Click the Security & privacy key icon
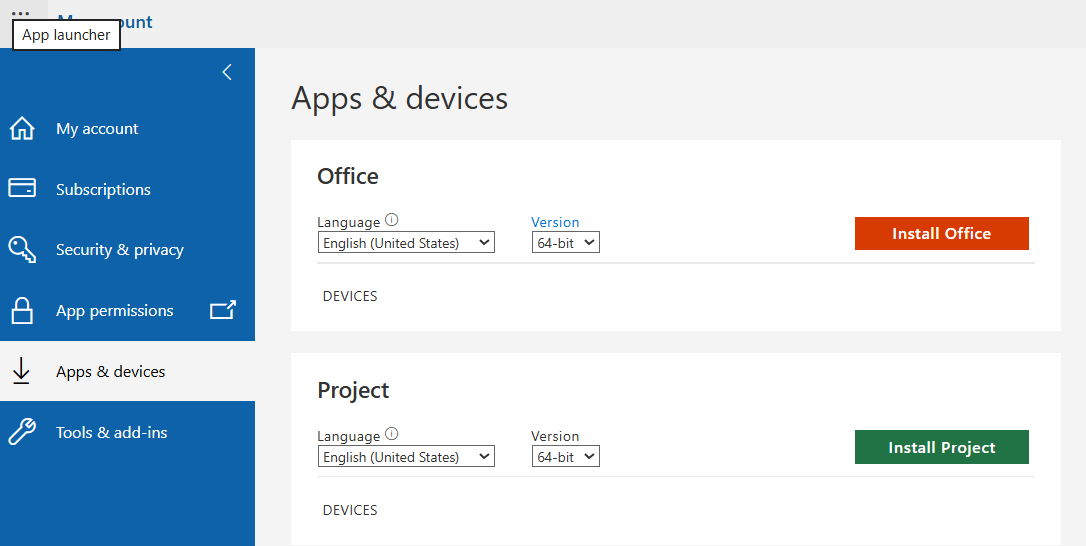Screen dimensions: 1086x546 click(22, 249)
